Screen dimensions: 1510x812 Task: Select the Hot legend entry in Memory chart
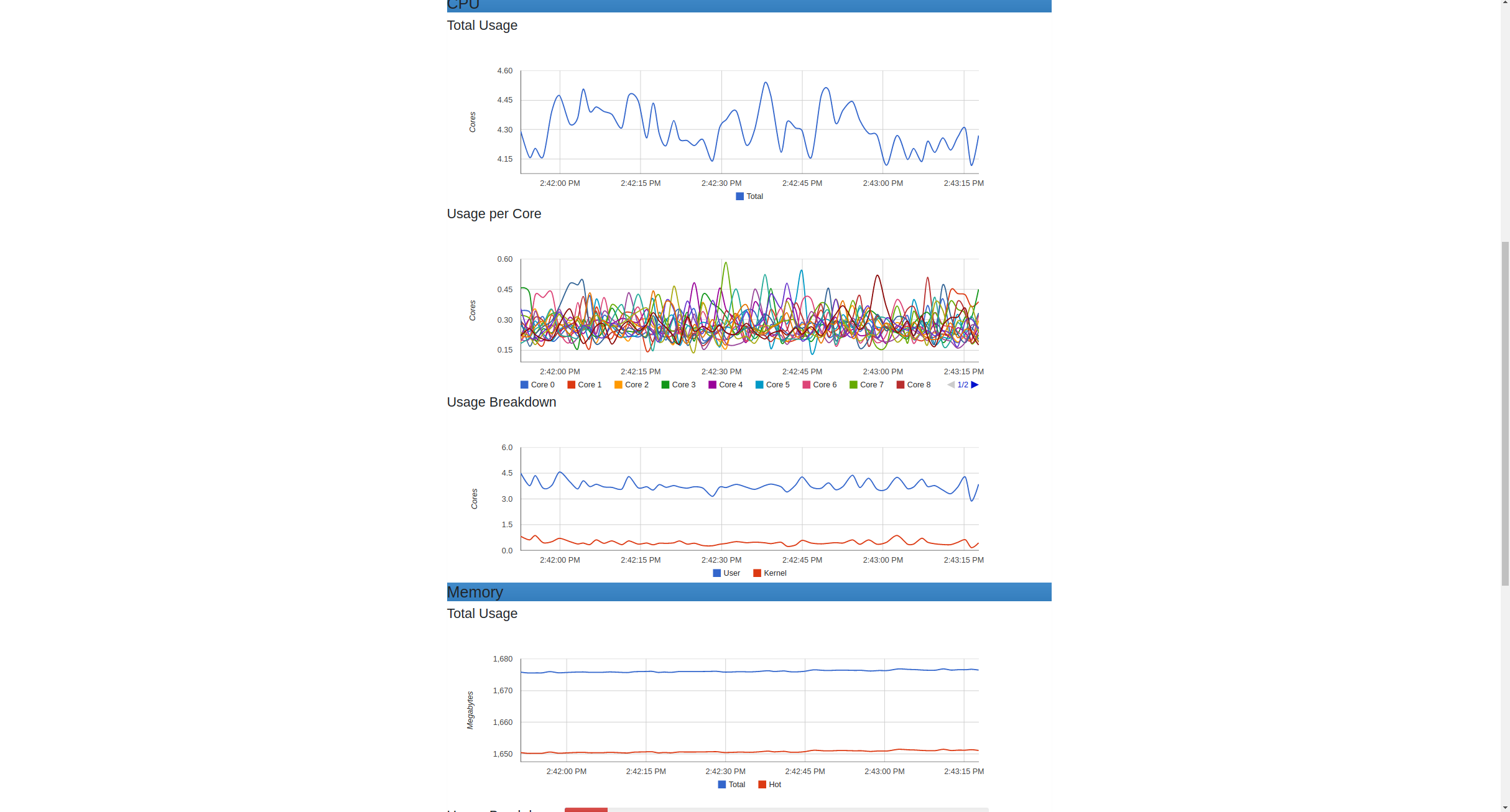point(770,785)
